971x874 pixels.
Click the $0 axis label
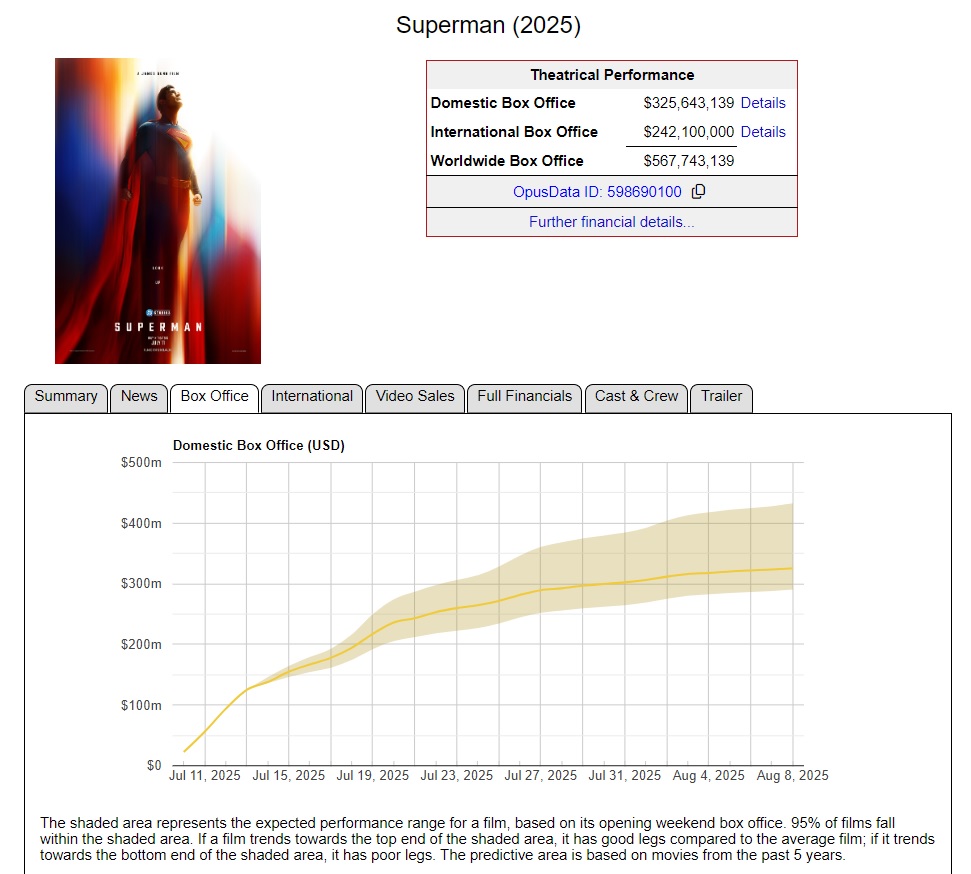(154, 765)
